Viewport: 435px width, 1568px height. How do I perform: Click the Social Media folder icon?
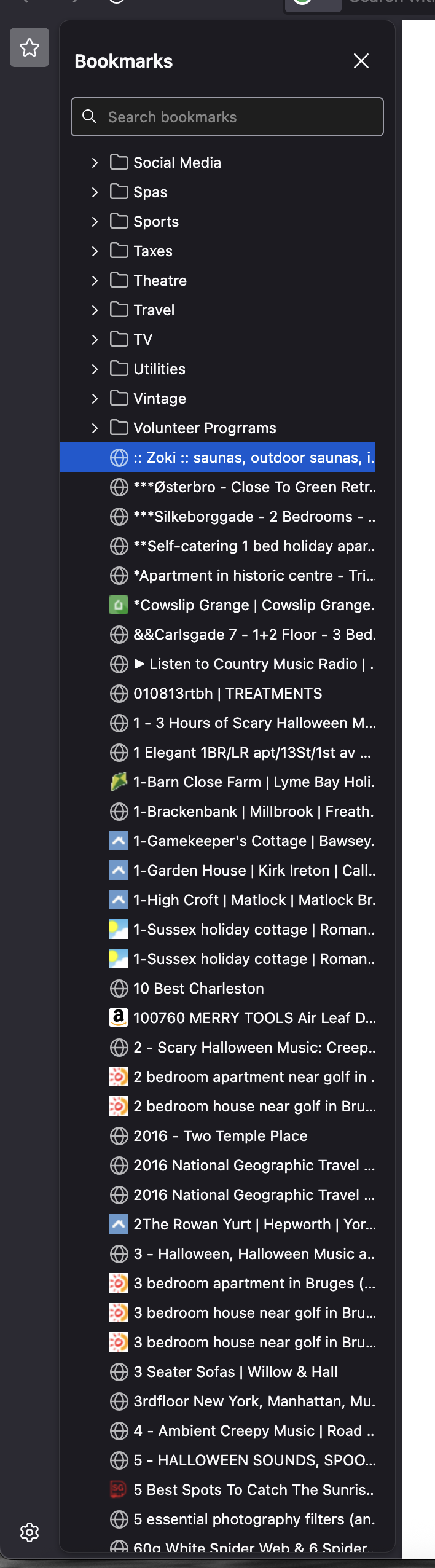[119, 162]
